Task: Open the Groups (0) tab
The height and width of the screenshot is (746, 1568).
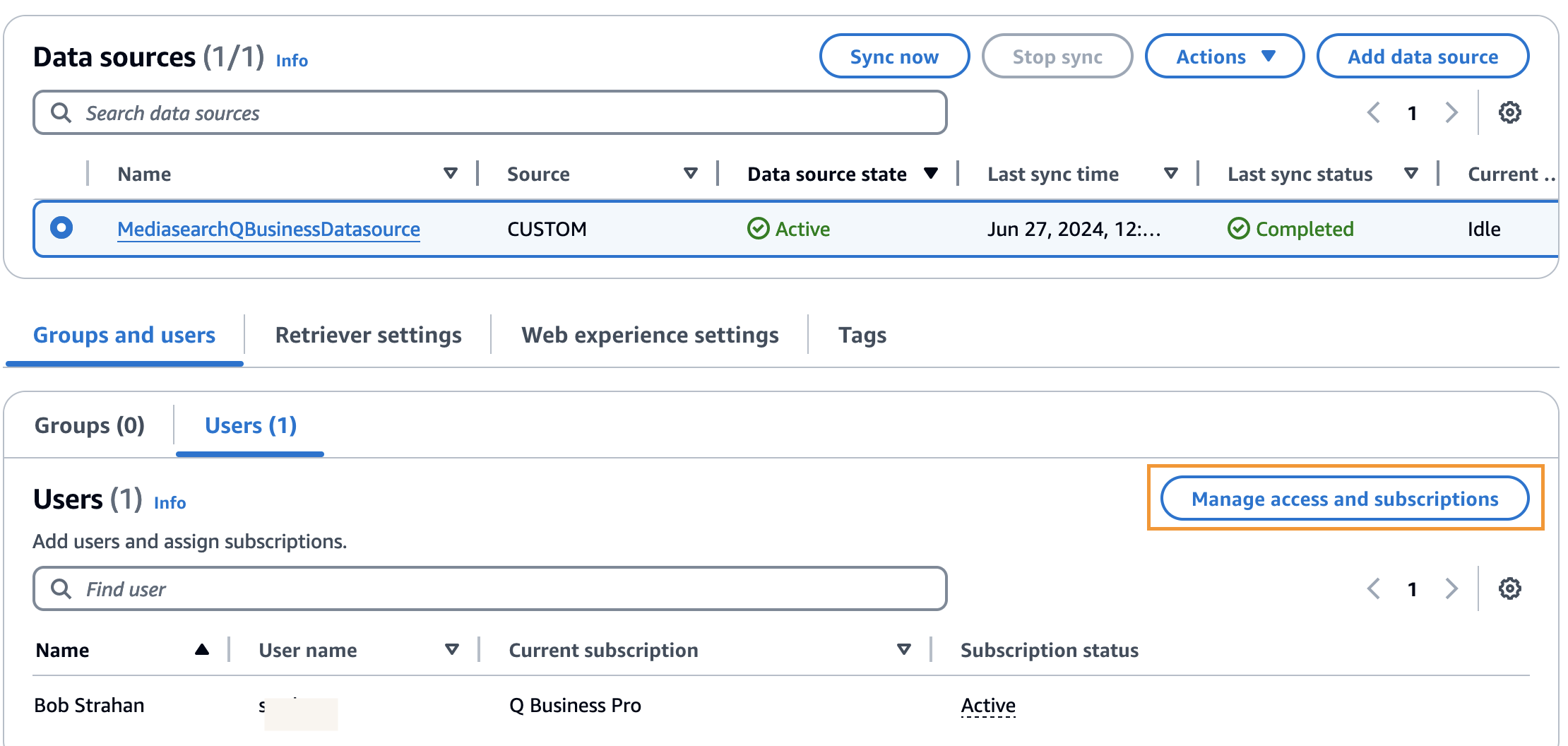Action: (90, 425)
